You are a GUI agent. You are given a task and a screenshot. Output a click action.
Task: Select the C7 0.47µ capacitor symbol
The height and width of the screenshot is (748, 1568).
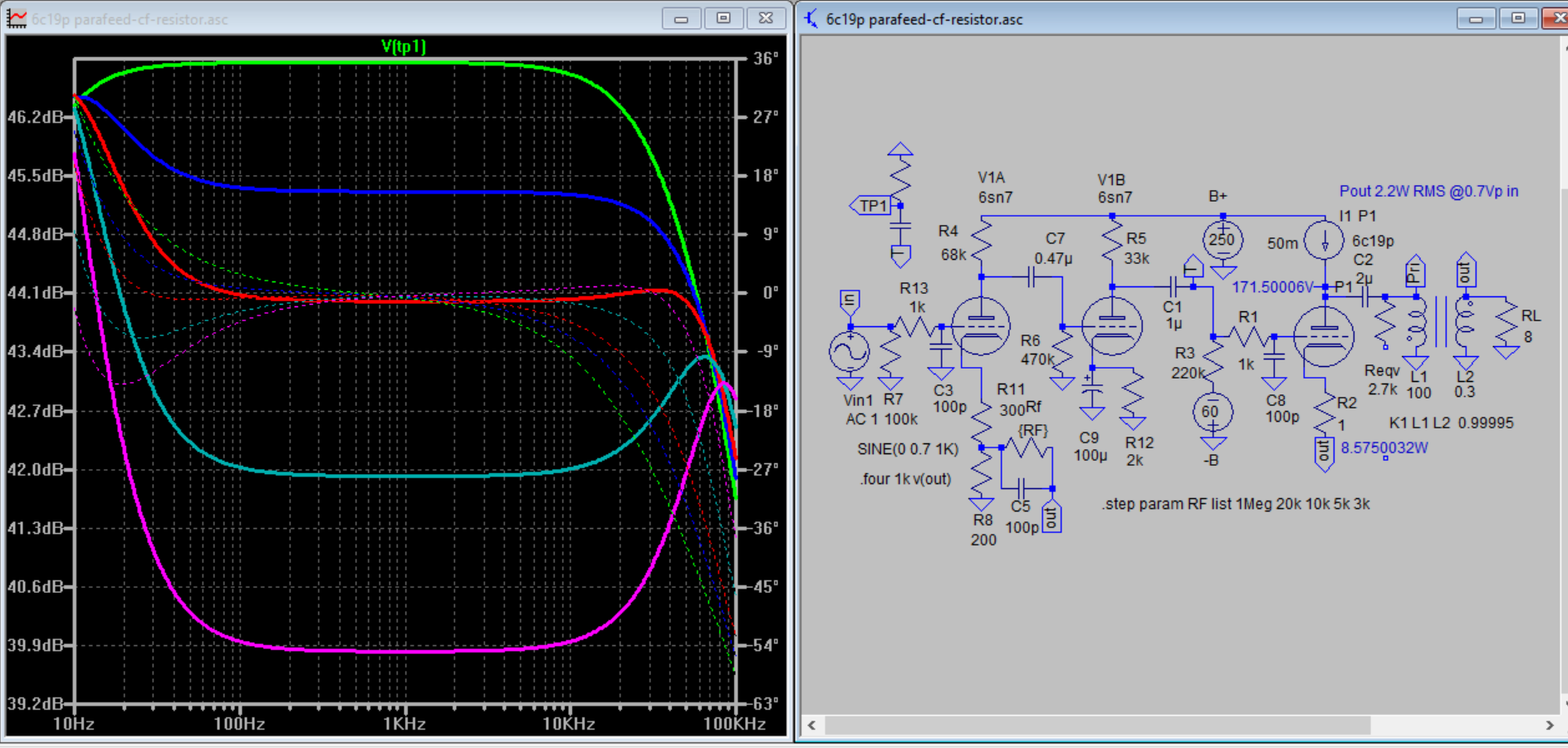coord(1032,277)
